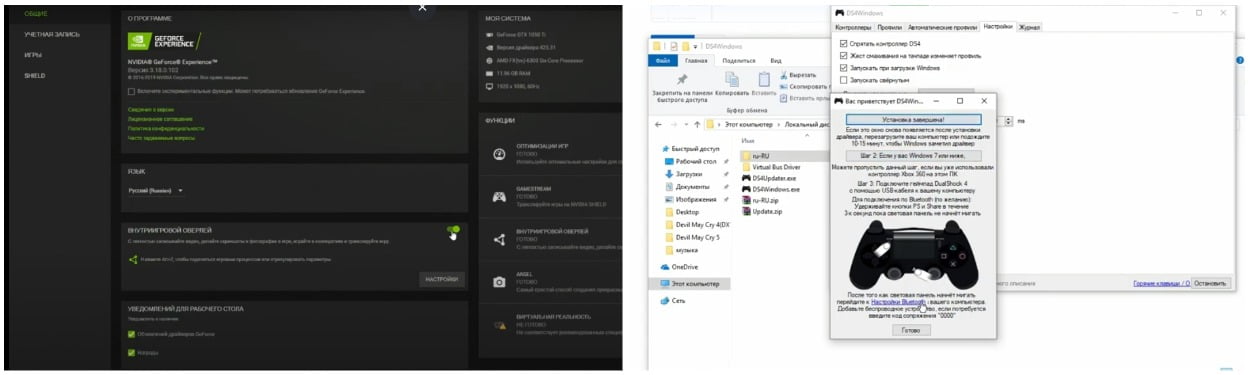1250x375 pixels.
Task: Select ОБЩИЕ in the GeForce sidebar
Action: click(35, 15)
